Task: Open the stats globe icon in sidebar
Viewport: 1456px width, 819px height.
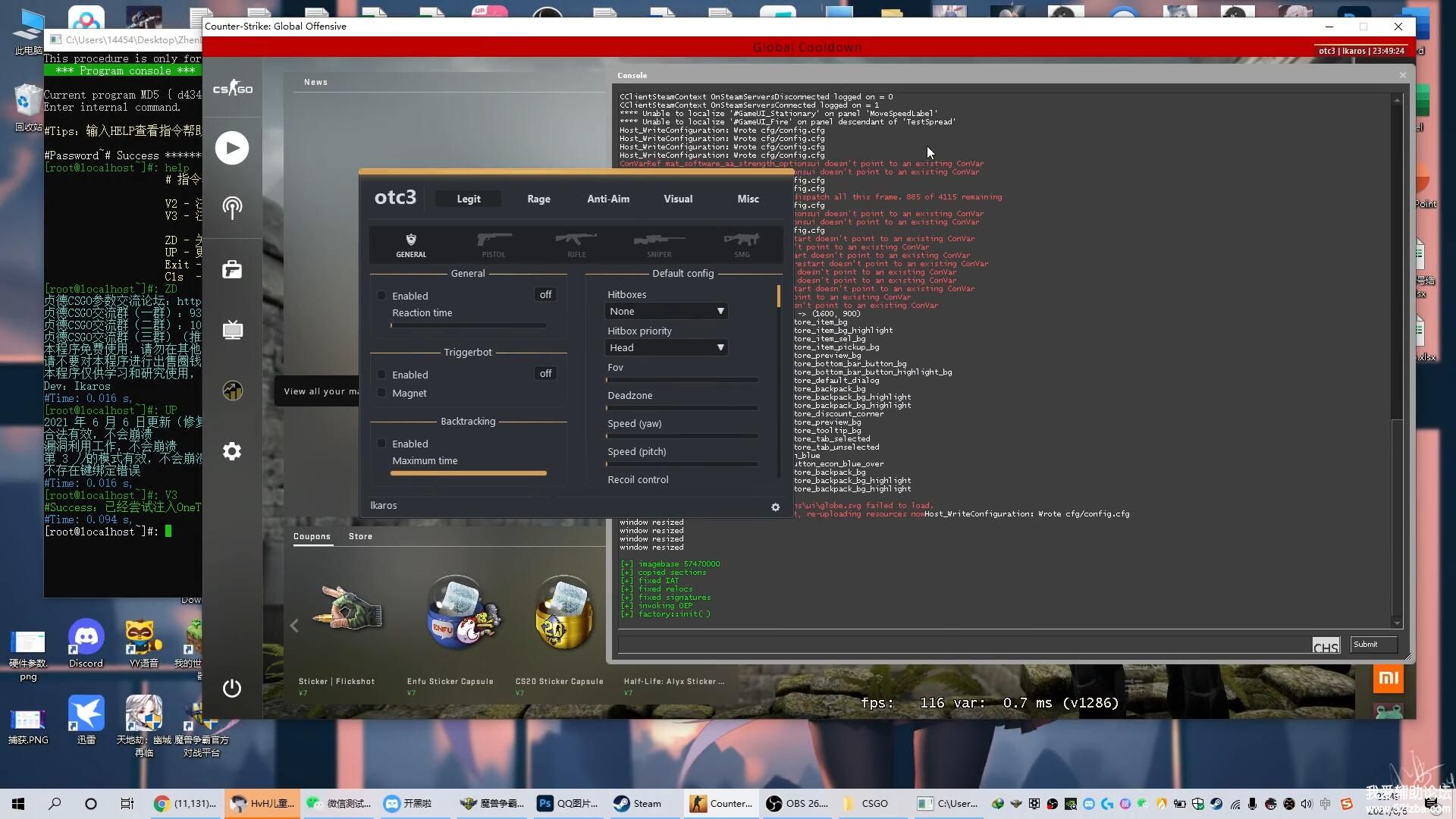Action: [x=232, y=391]
